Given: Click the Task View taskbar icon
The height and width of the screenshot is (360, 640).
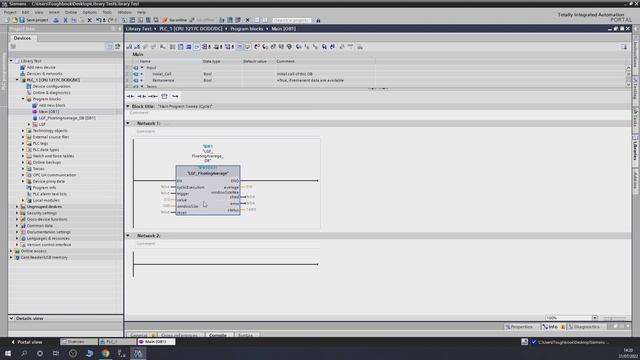Looking at the screenshot, I should coord(56,353).
